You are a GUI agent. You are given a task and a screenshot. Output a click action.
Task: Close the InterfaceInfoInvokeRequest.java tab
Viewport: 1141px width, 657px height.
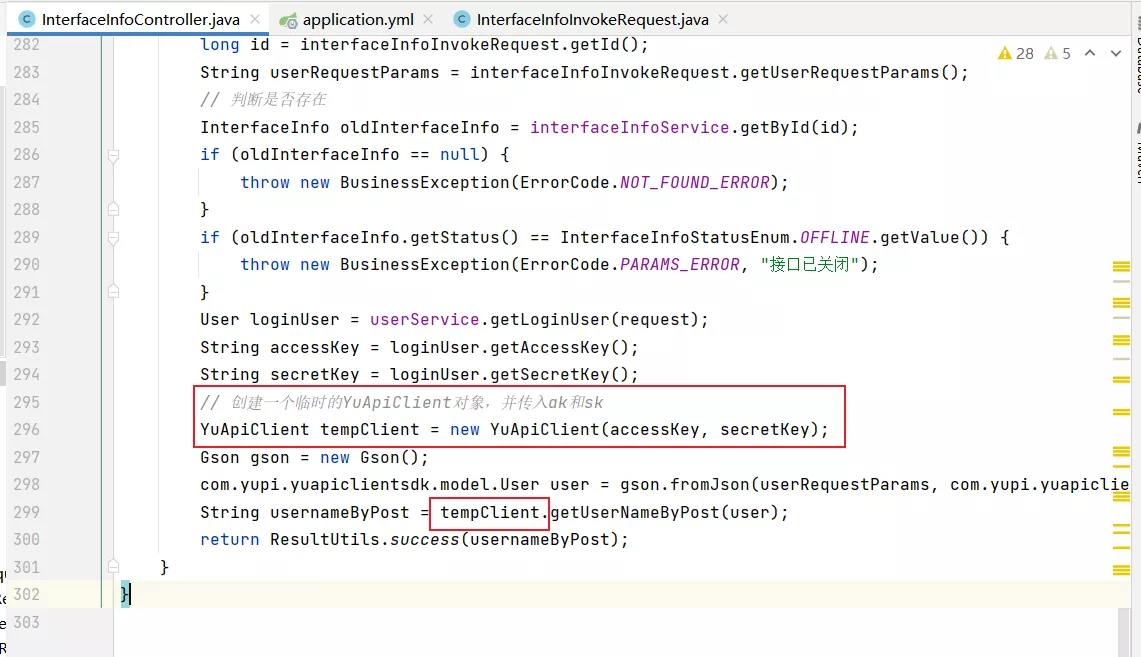point(723,19)
